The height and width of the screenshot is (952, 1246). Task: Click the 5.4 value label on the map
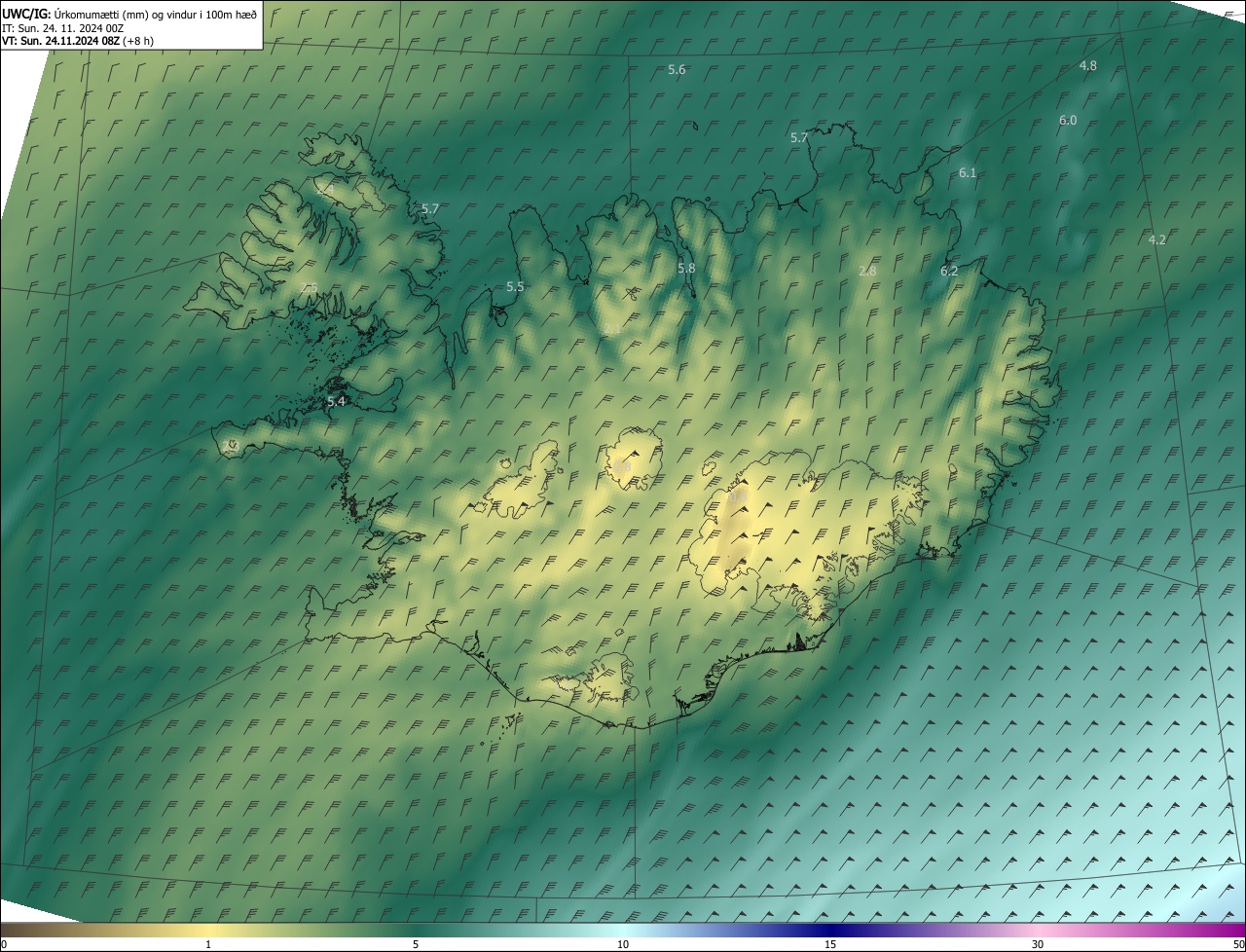336,402
